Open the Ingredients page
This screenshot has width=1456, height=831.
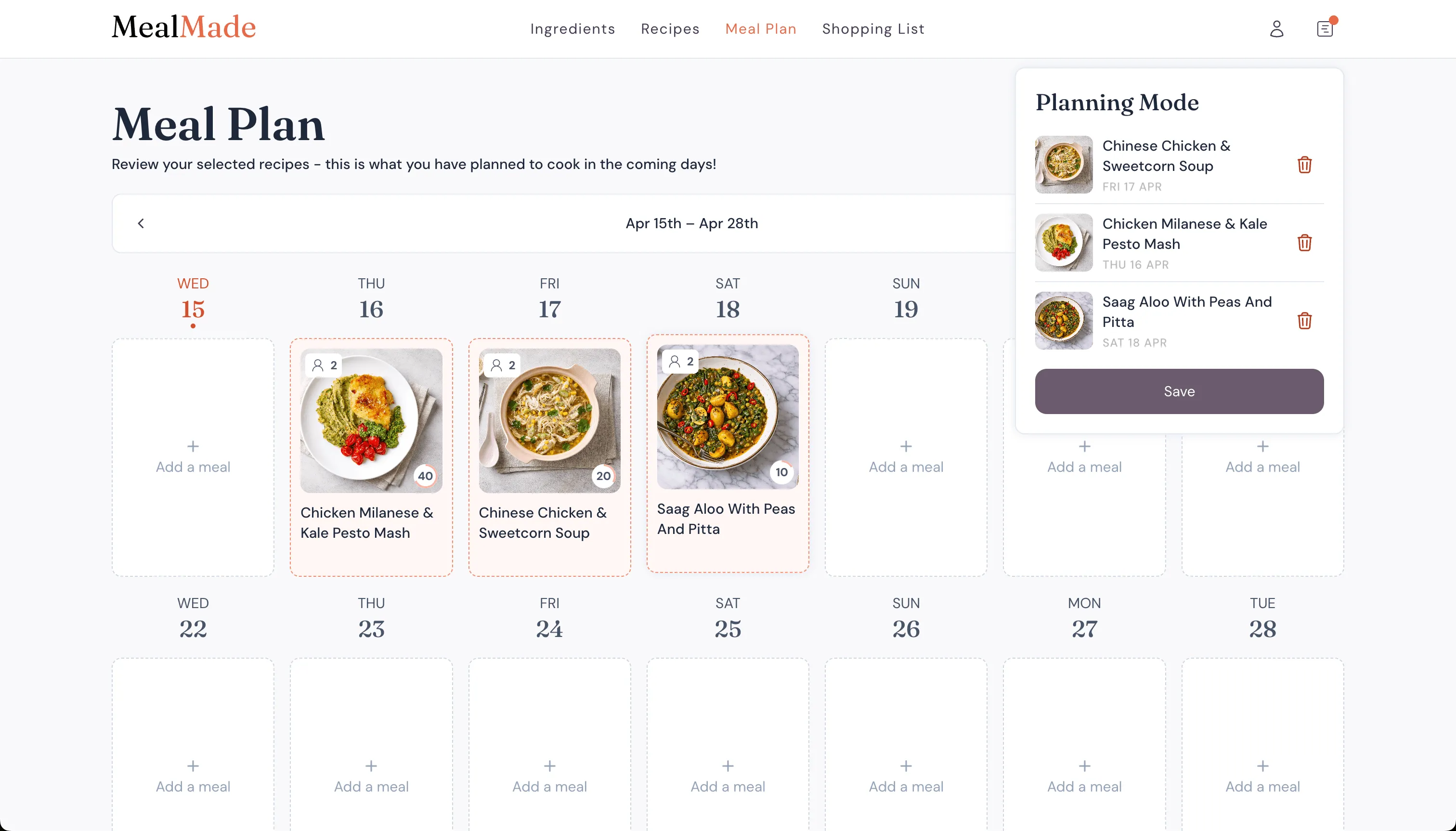572,28
